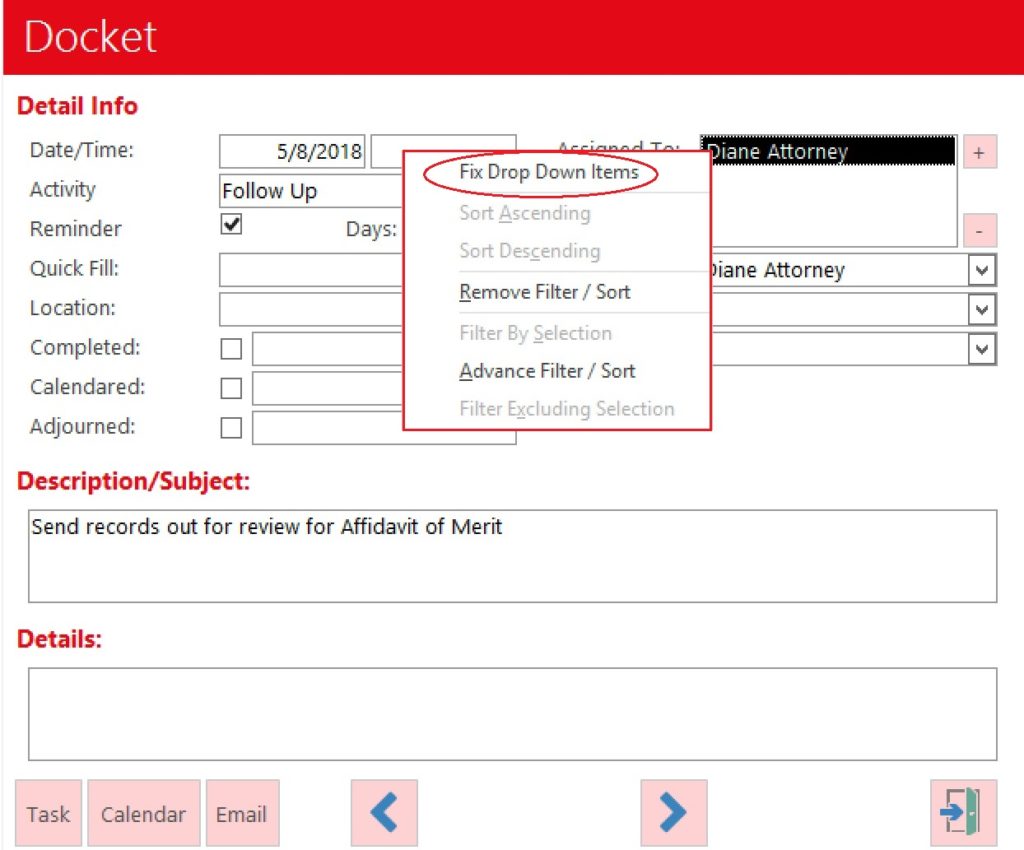Choose Remove Filter / Sort menu entry
The width and height of the screenshot is (1024, 850).
(x=545, y=292)
